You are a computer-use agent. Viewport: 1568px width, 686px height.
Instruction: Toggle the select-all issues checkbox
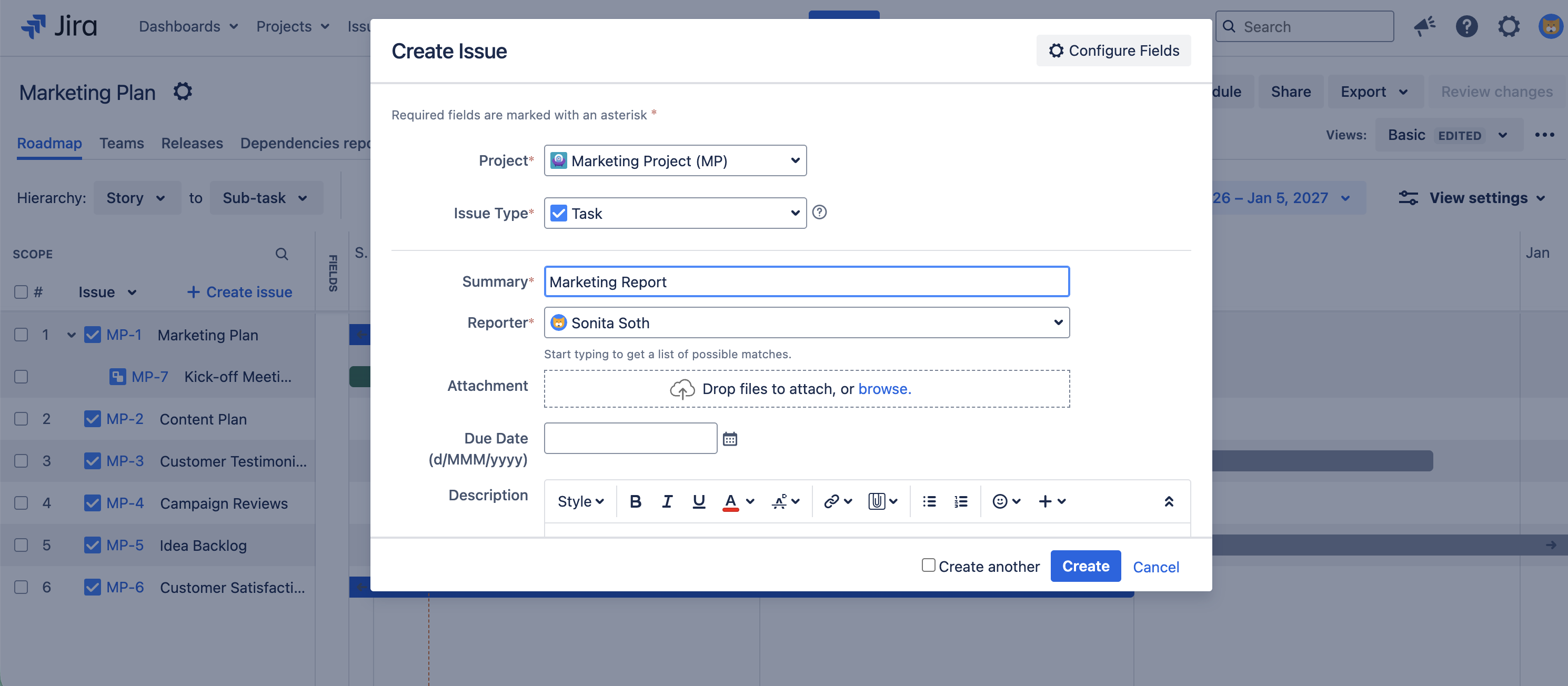click(21, 292)
